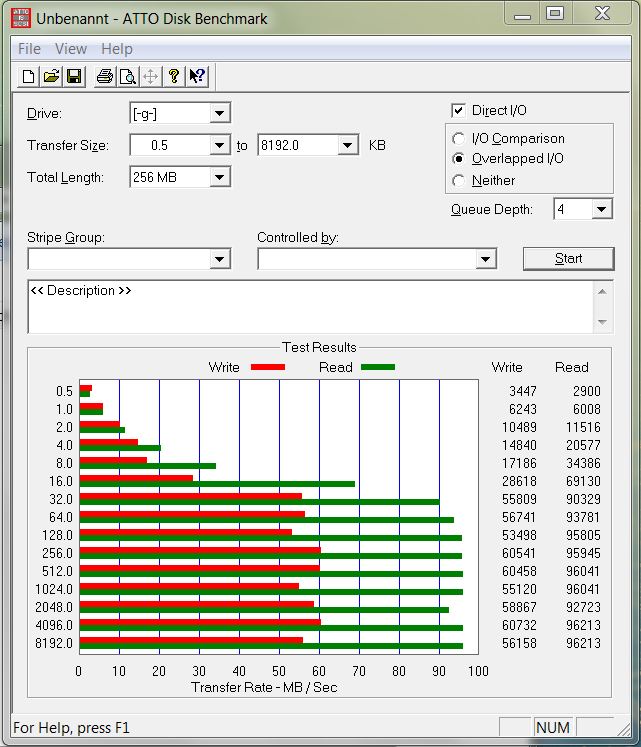The height and width of the screenshot is (747, 641).
Task: Click the read value 2900
Action: click(x=587, y=391)
